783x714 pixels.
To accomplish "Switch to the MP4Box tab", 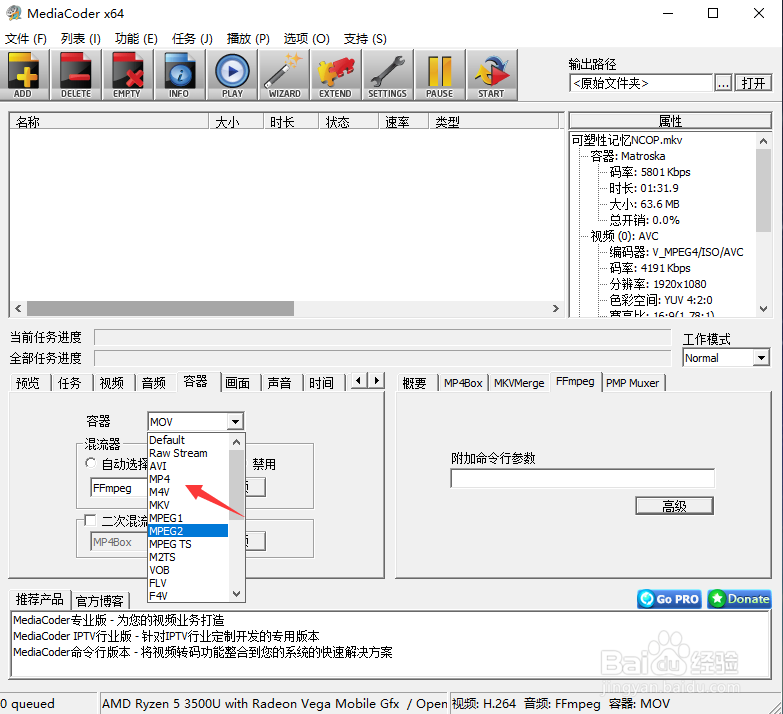I will point(463,383).
